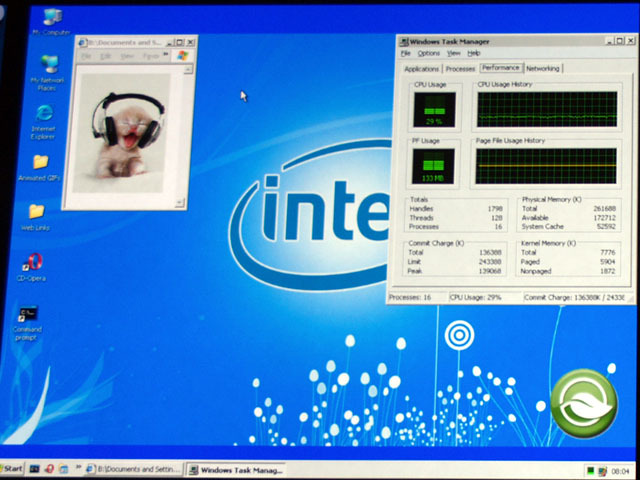Open the Help menu in Task Manager
Screen dimensions: 640x480
(473, 53)
